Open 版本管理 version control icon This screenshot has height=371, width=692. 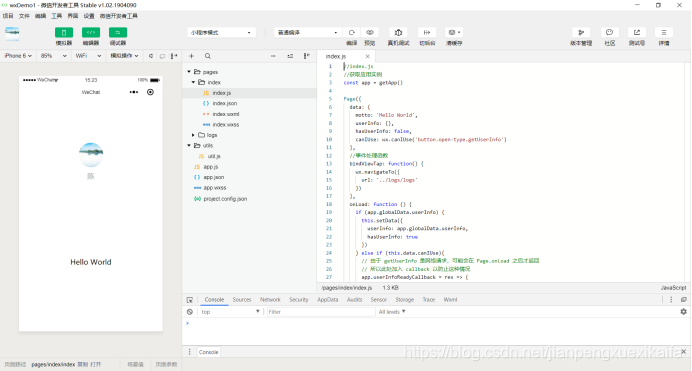tap(581, 33)
